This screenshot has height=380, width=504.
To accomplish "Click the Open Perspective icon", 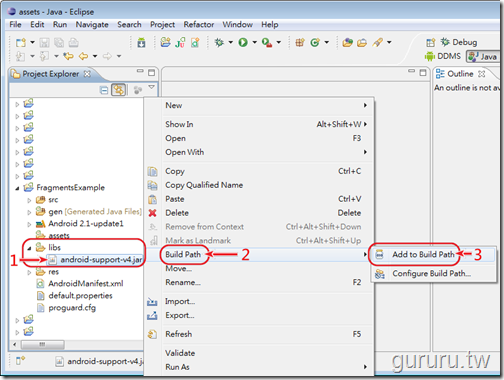I will click(x=430, y=42).
